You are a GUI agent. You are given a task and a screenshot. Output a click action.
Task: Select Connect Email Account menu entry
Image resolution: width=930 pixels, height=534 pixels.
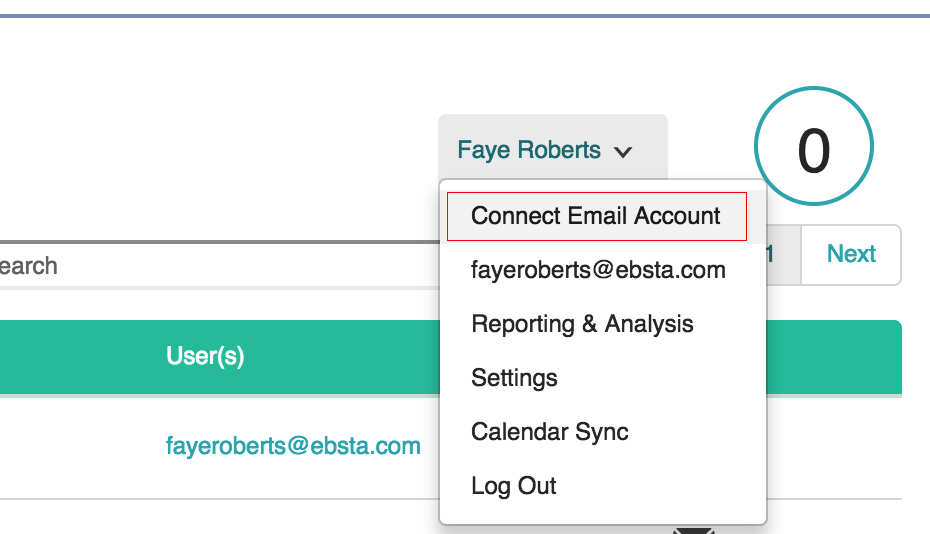tap(596, 216)
